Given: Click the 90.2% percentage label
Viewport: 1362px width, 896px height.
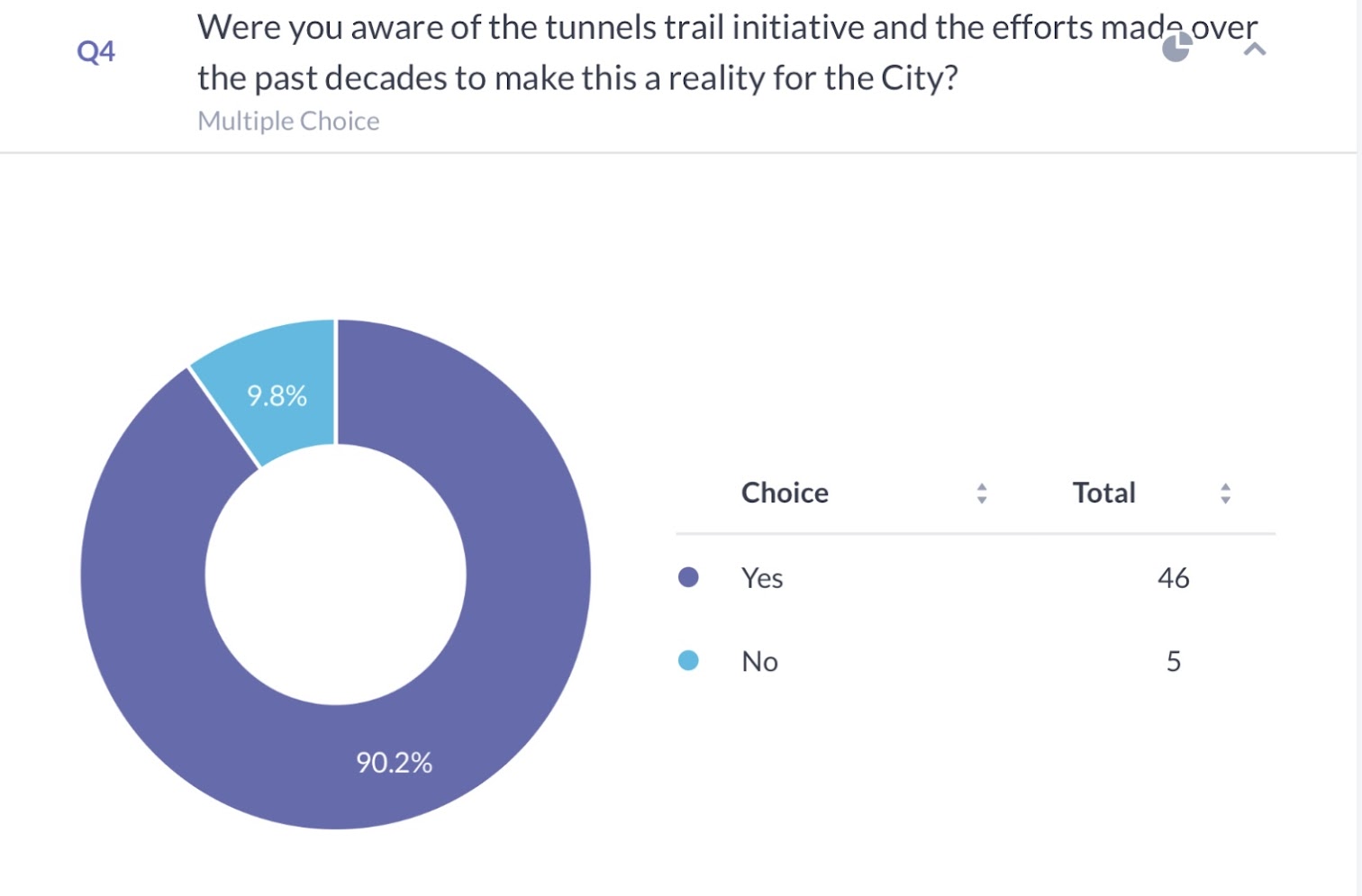Looking at the screenshot, I should 394,763.
